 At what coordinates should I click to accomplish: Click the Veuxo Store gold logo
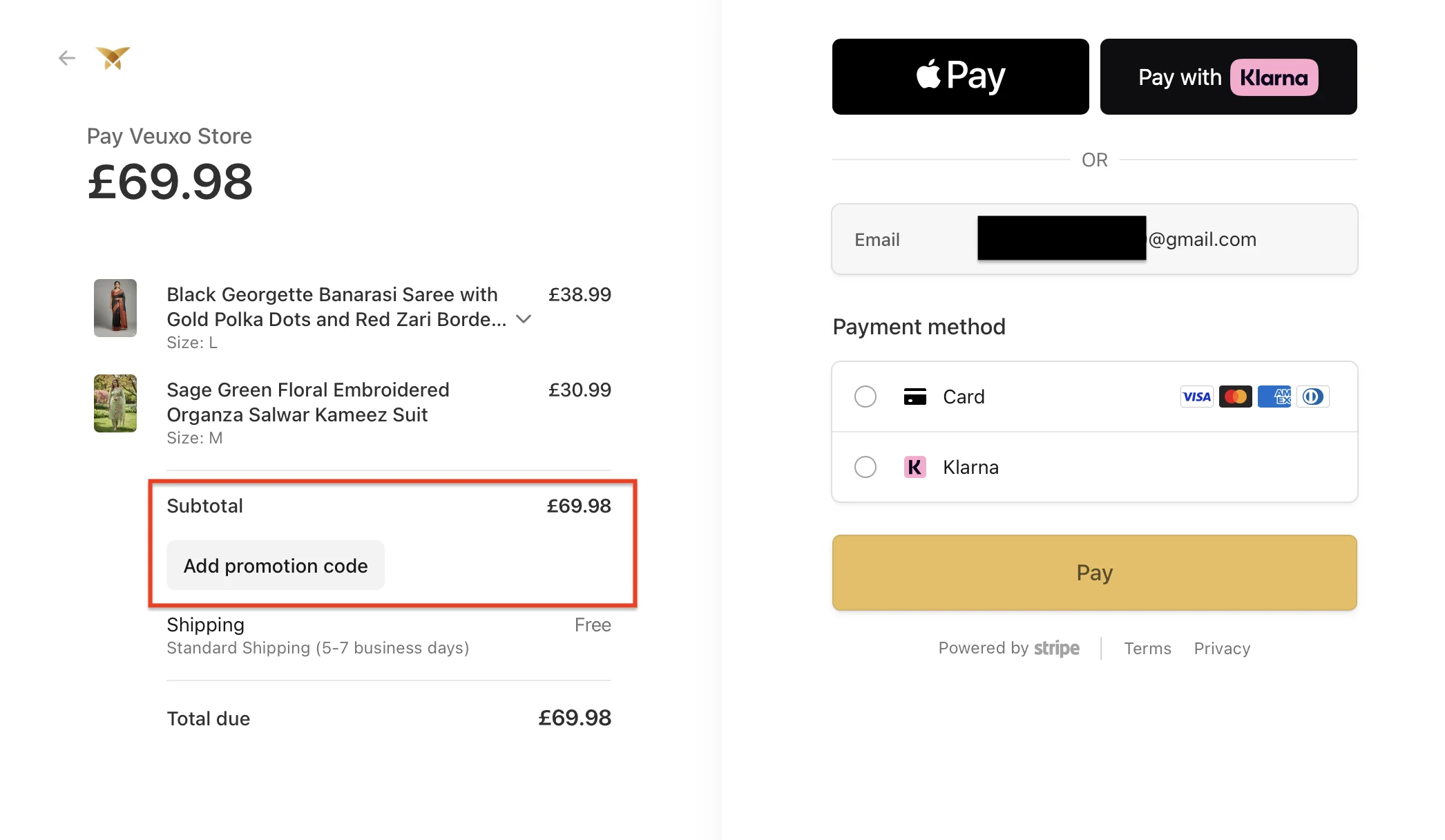pyautogui.click(x=113, y=58)
